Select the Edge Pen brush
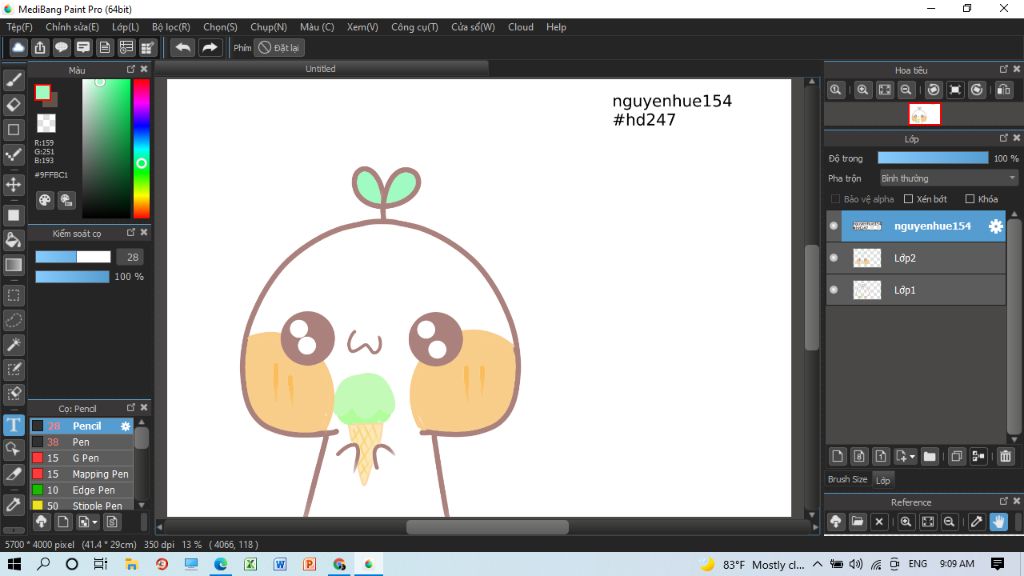 [x=82, y=490]
